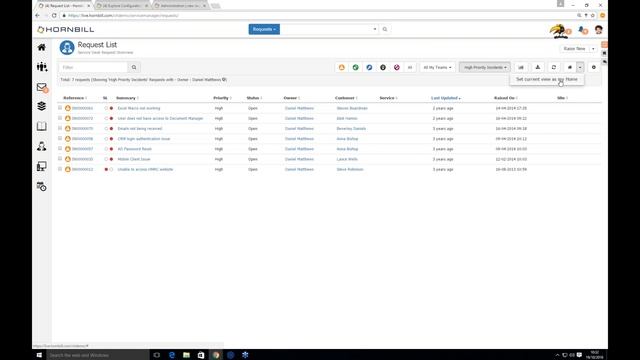The image size is (640, 360).
Task: Open User does not have access to Document Manager
Action: click(160, 118)
